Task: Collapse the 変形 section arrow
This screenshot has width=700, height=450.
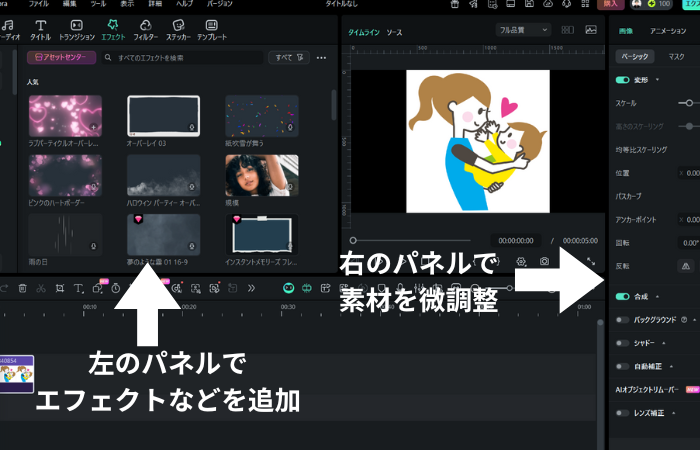Action: 657,80
